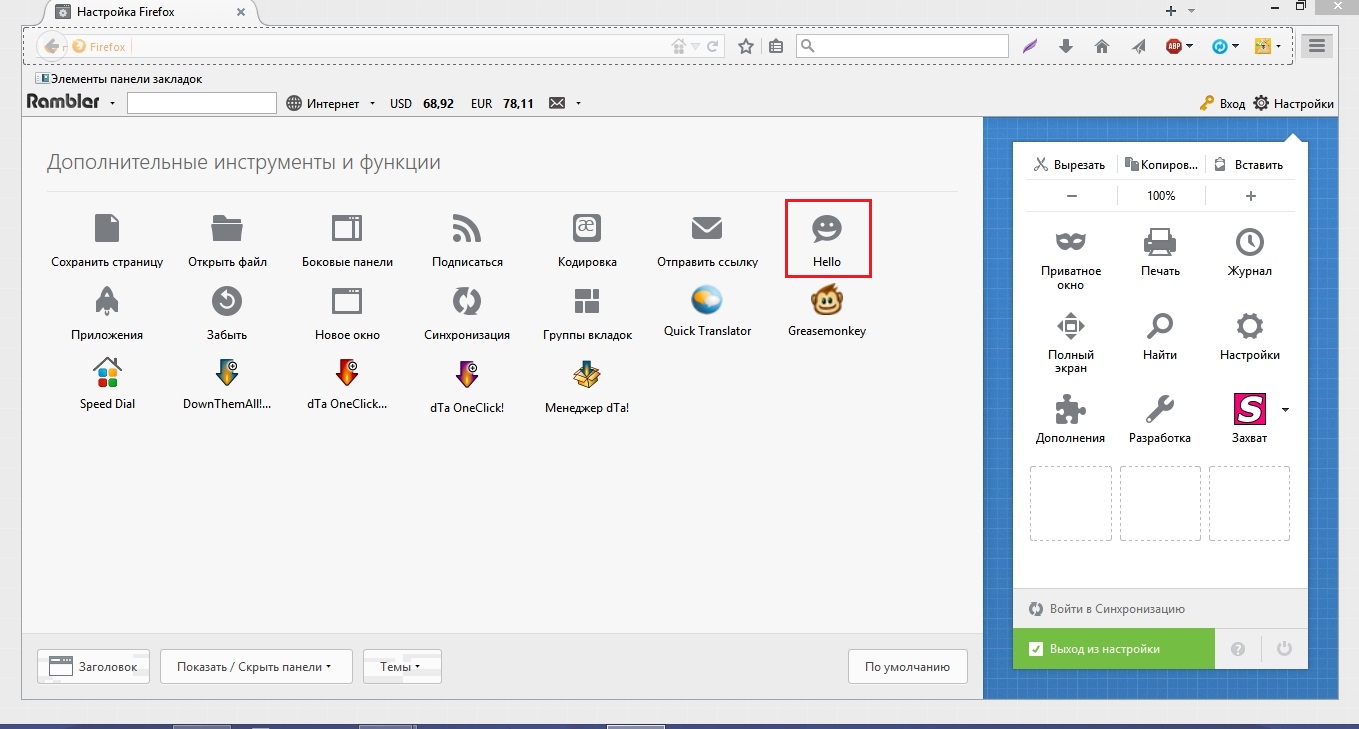Open the Журнал clock icon
This screenshot has height=729, width=1359.
coord(1250,241)
